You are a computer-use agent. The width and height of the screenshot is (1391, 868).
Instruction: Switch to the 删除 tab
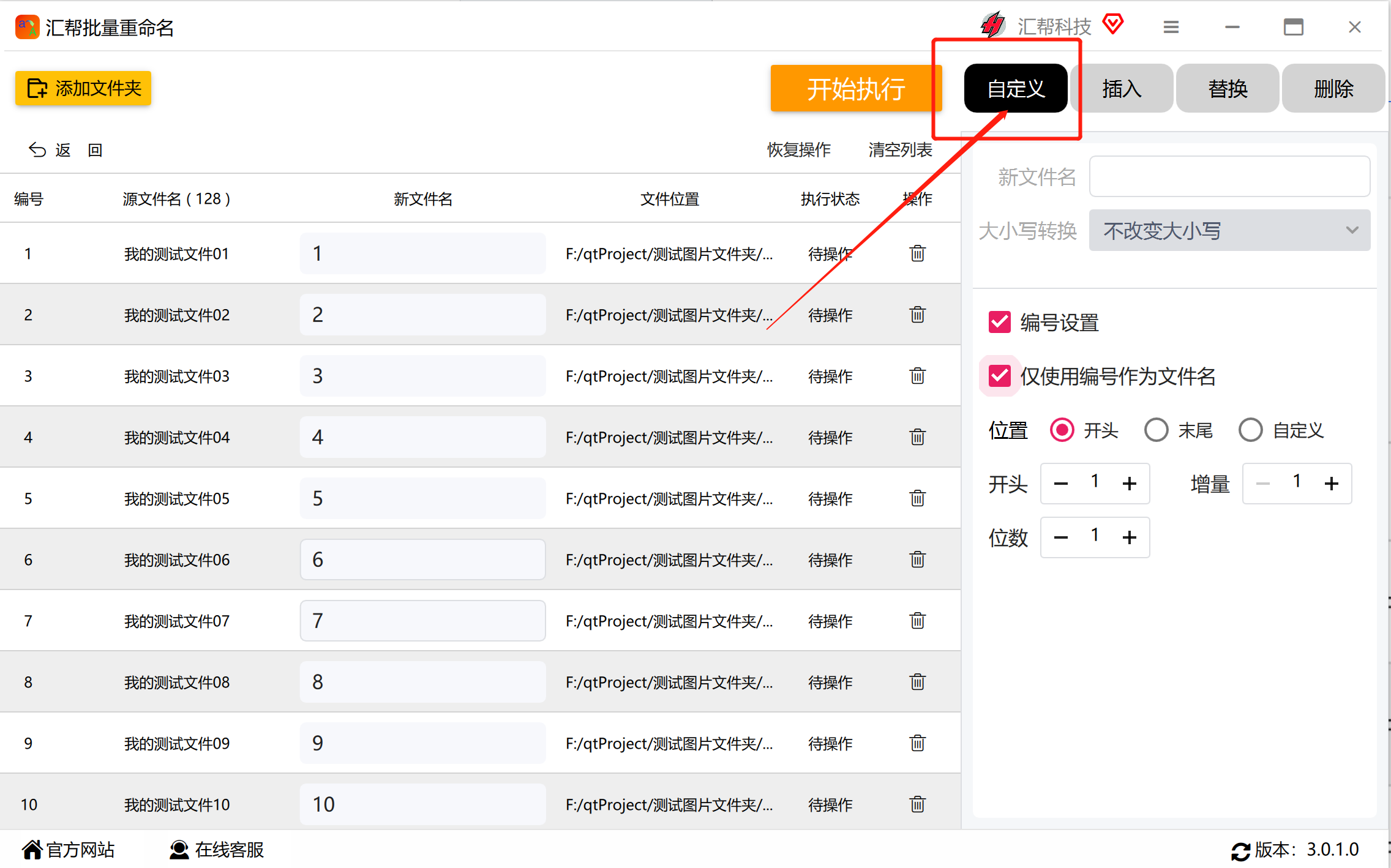[1333, 89]
